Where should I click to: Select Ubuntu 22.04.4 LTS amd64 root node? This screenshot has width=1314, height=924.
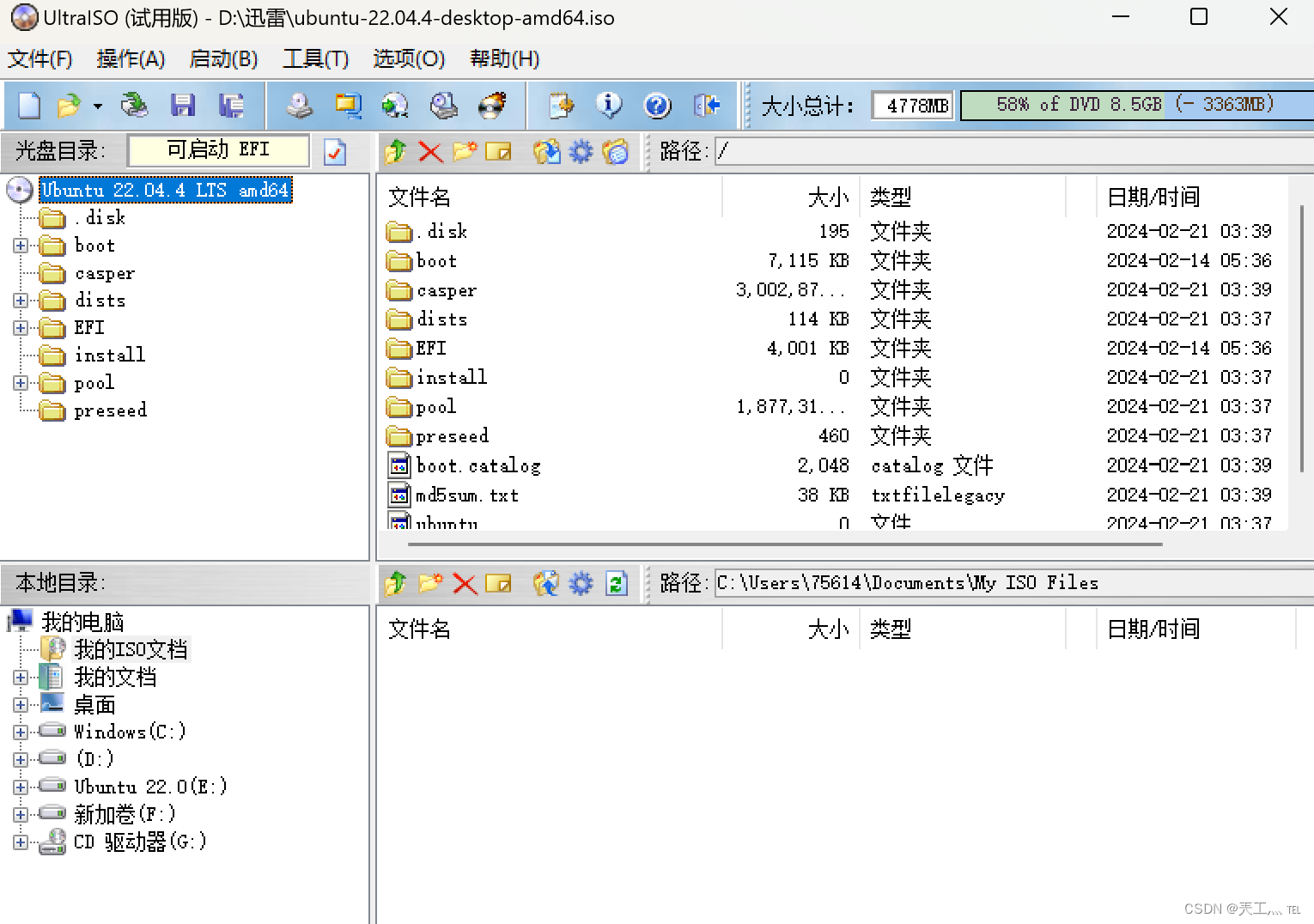pyautogui.click(x=167, y=190)
